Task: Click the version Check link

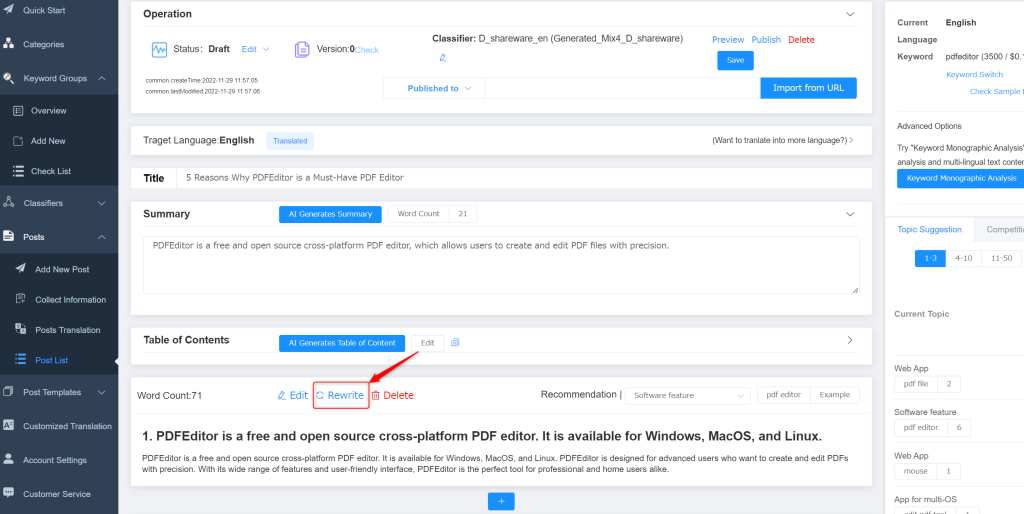Action: point(366,50)
